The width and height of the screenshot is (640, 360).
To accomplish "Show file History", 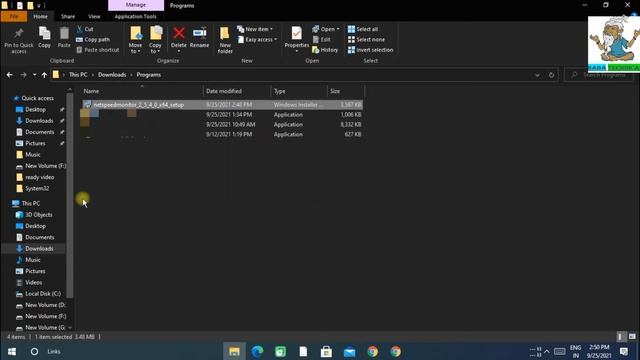I will [325, 50].
